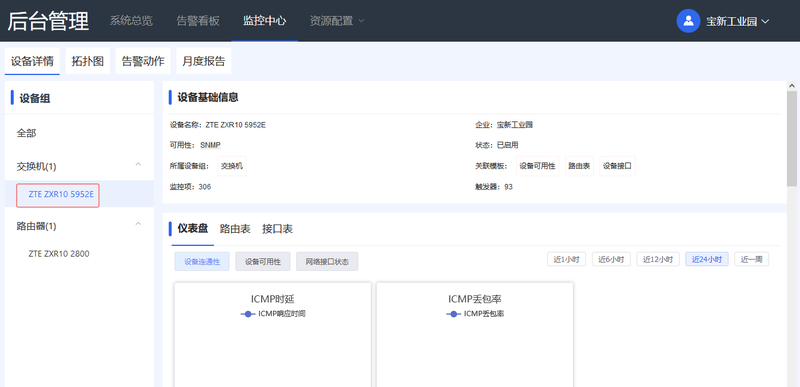Click the 监控项: 306 text
The width and height of the screenshot is (800, 387).
click(190, 187)
